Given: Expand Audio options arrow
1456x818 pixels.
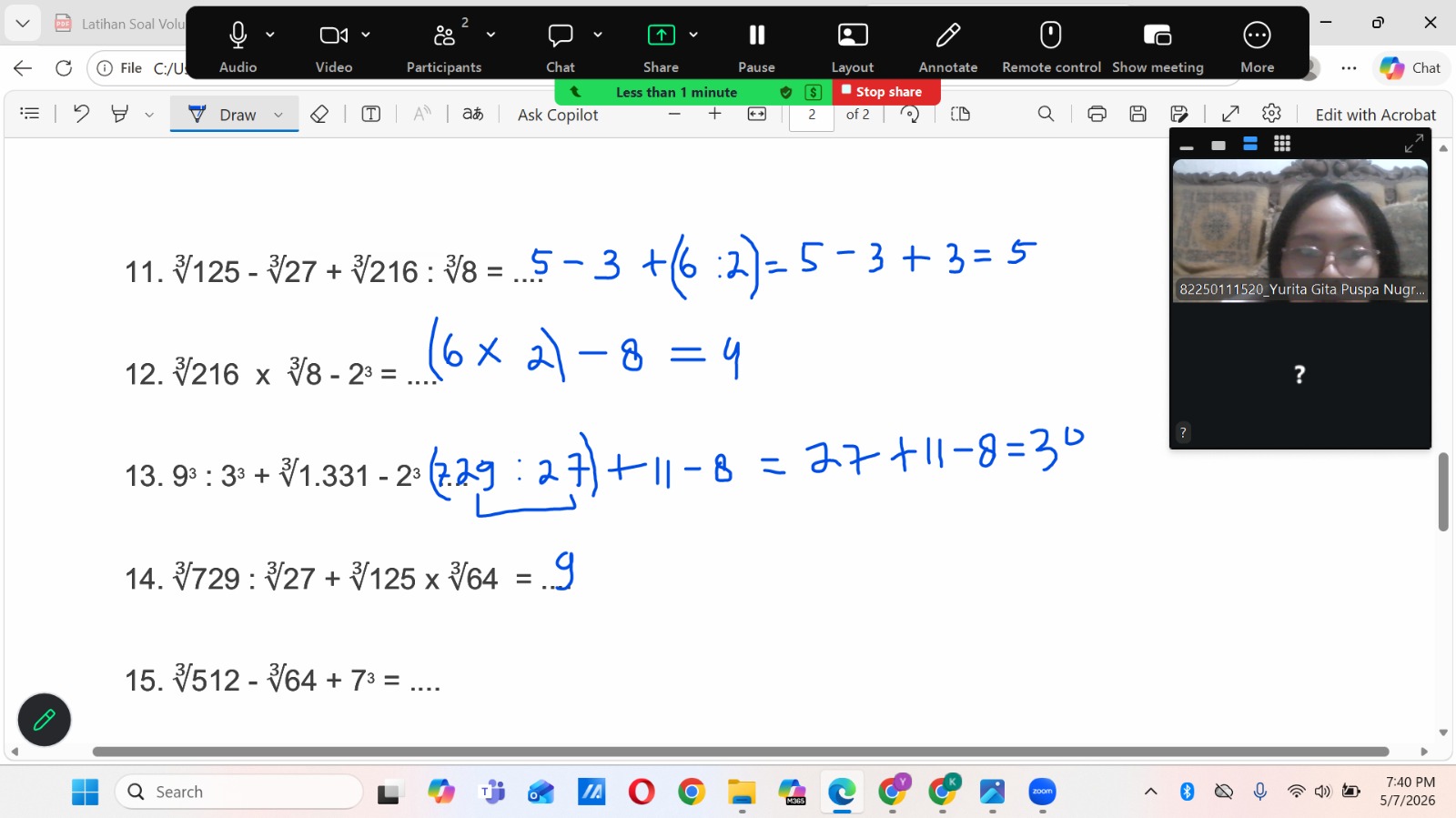Looking at the screenshot, I should coord(270,35).
